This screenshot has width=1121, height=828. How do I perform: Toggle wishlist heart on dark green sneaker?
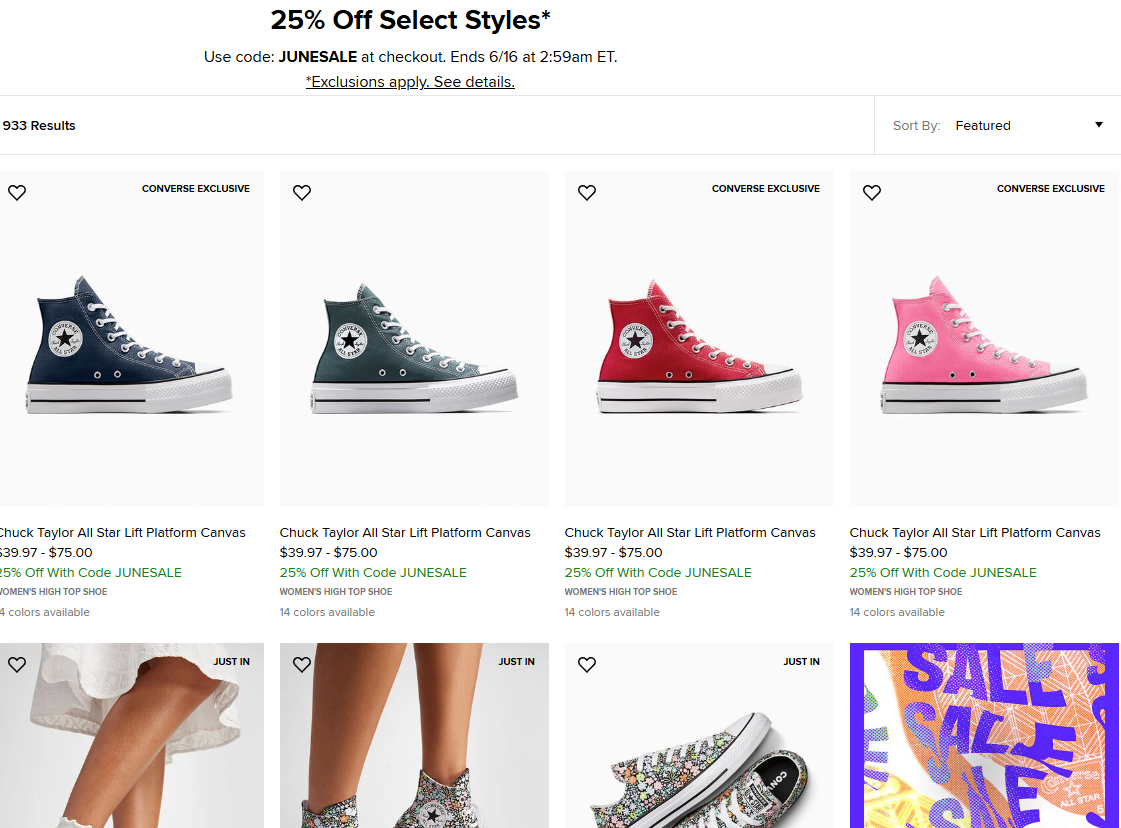pos(302,193)
